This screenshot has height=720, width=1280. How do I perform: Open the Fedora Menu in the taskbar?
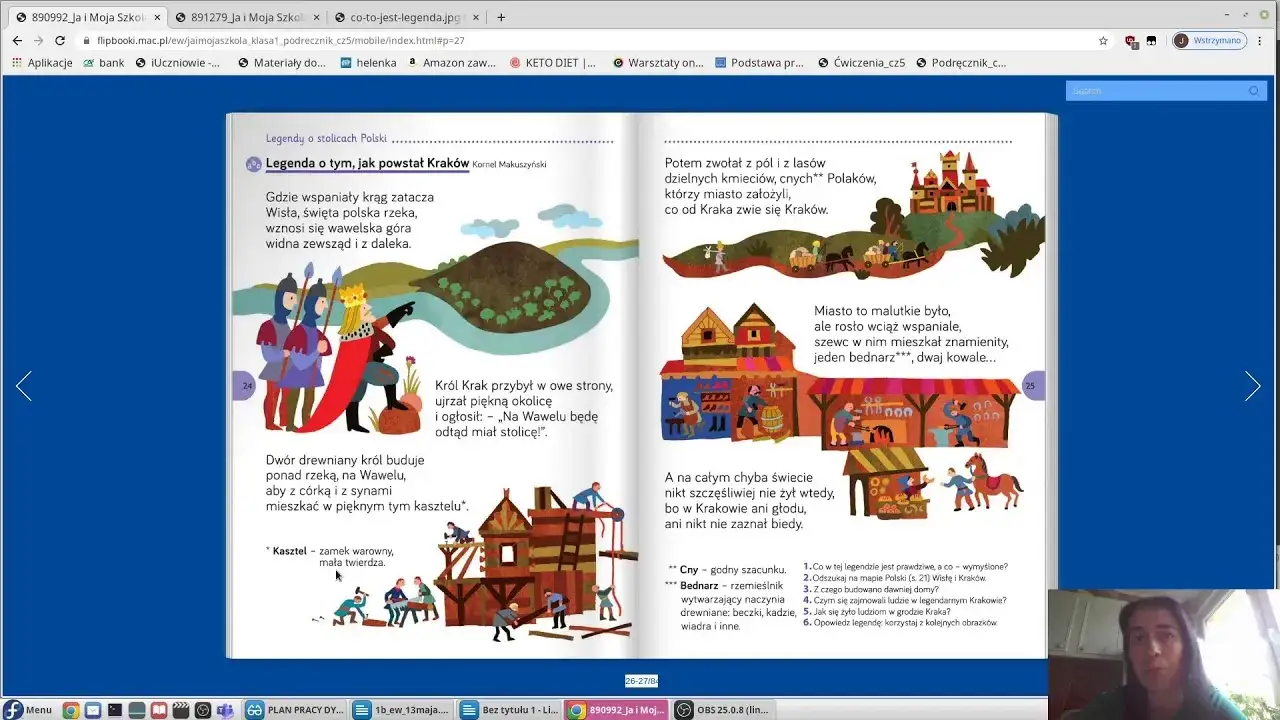[x=28, y=710]
